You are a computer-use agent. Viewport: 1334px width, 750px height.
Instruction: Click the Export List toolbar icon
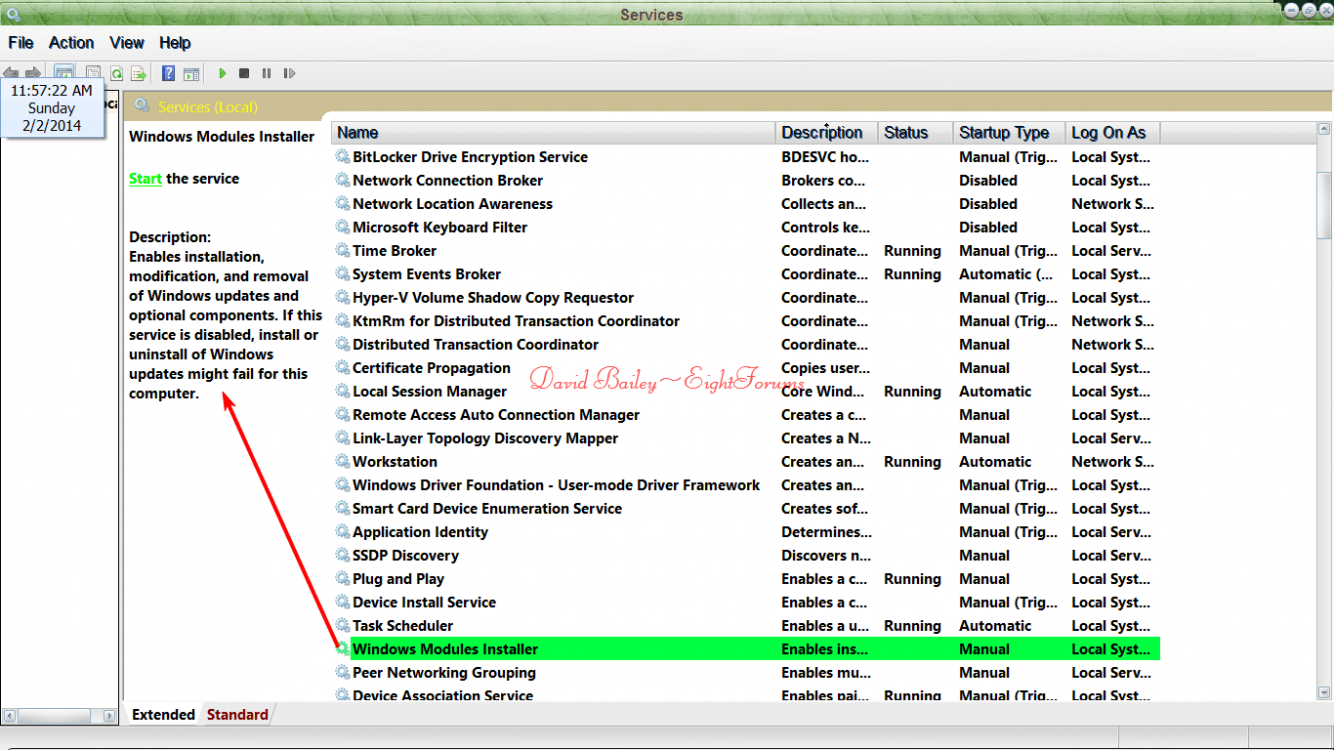pyautogui.click(x=138, y=73)
